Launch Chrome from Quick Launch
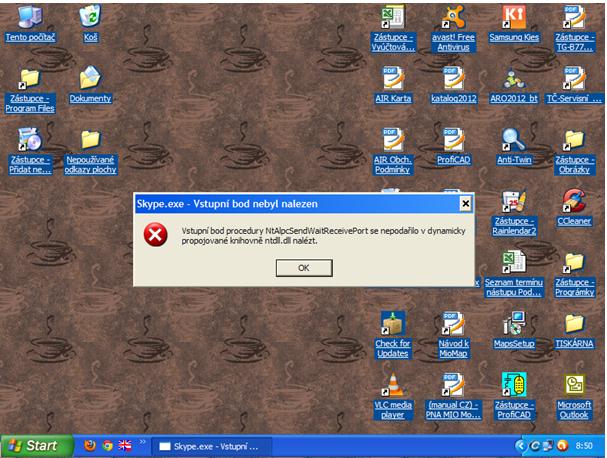The width and height of the screenshot is (607, 458). (107, 445)
